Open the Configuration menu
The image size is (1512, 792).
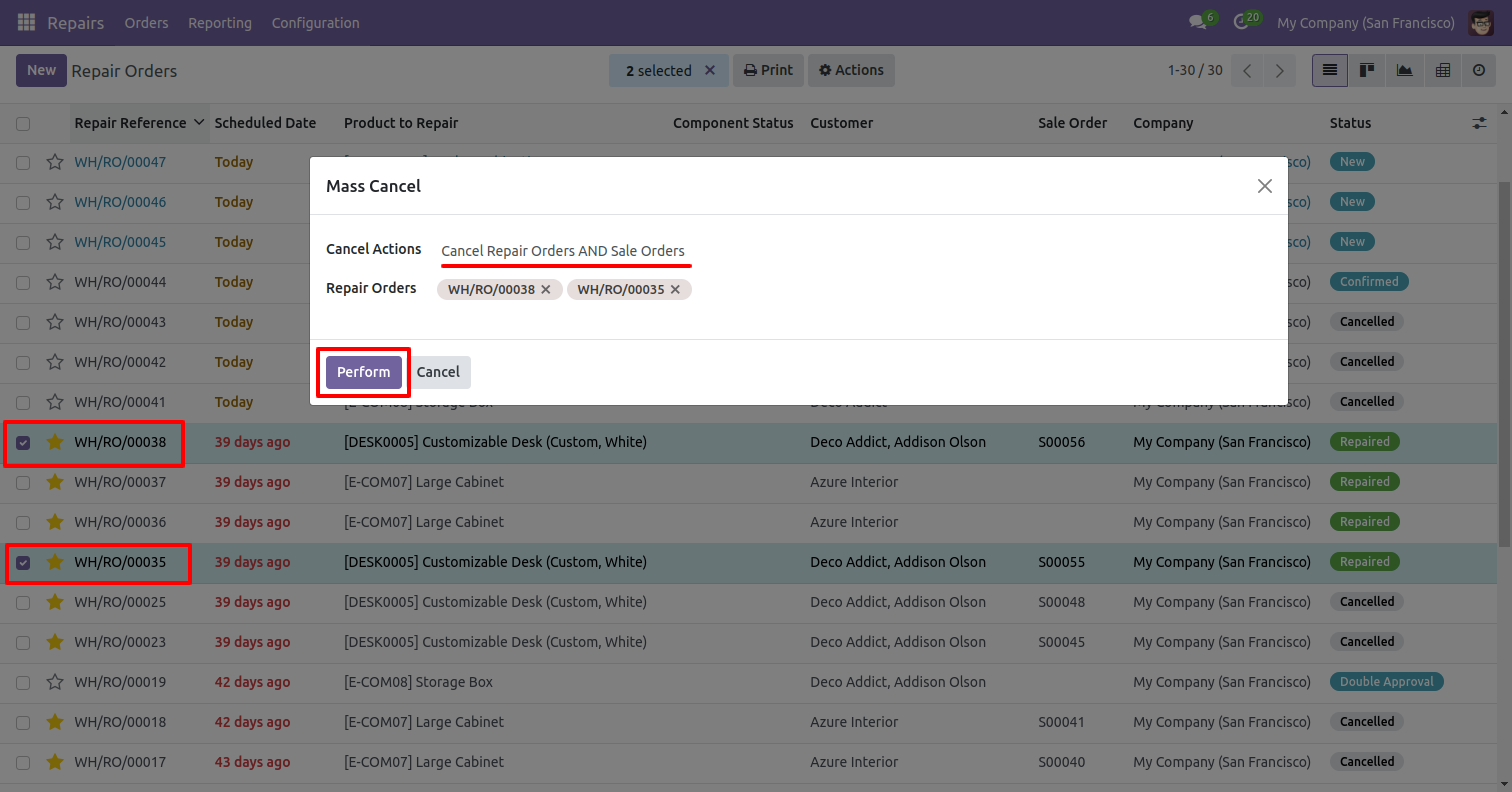click(x=315, y=23)
